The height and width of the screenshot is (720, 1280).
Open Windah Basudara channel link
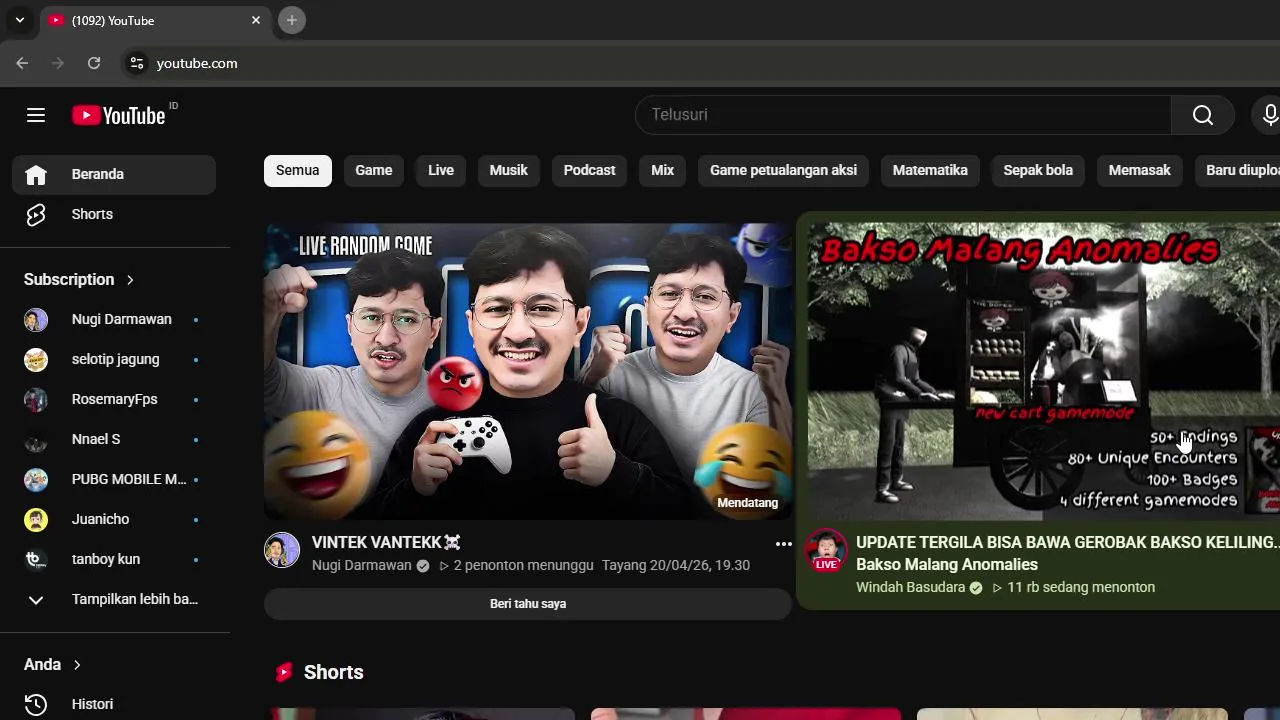(910, 588)
